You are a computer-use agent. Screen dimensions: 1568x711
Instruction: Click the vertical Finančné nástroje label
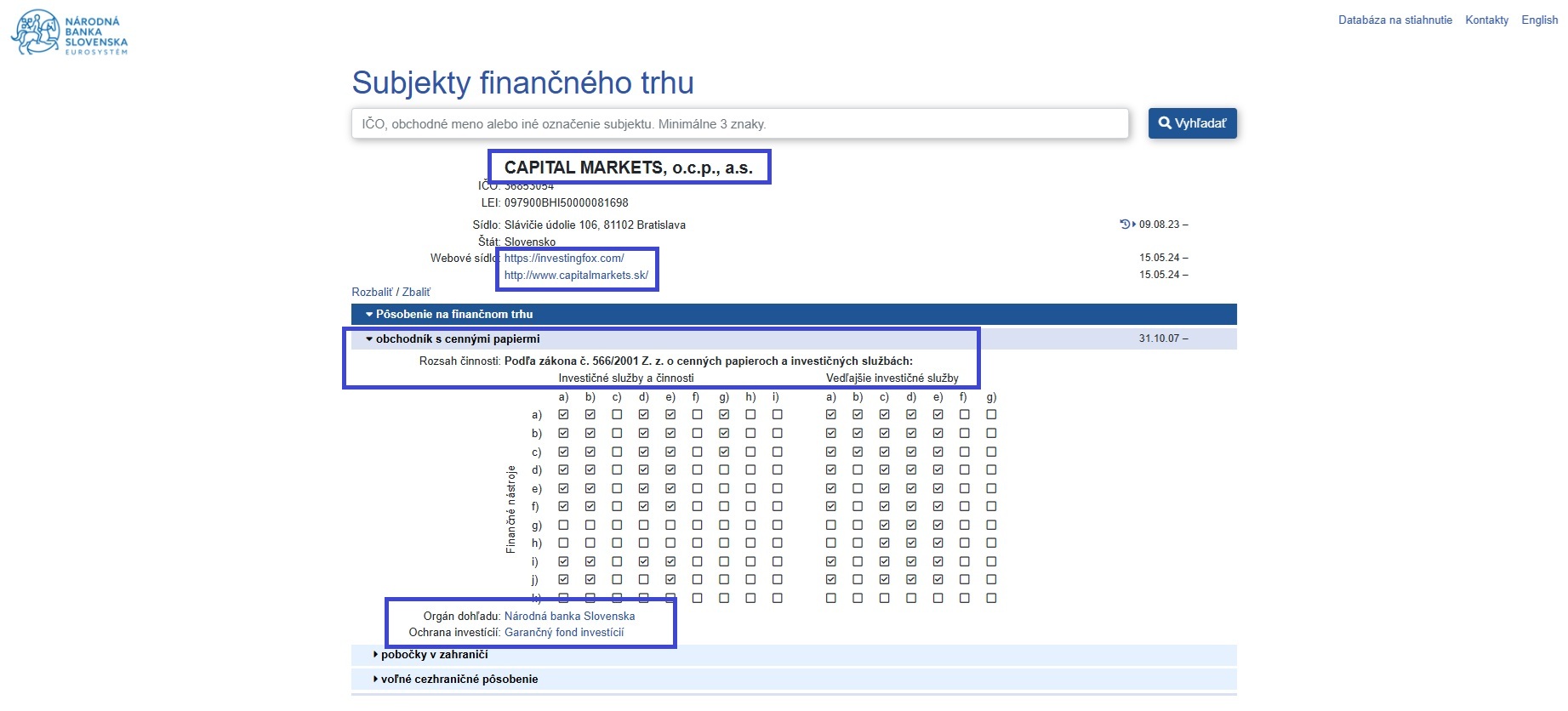click(x=511, y=509)
